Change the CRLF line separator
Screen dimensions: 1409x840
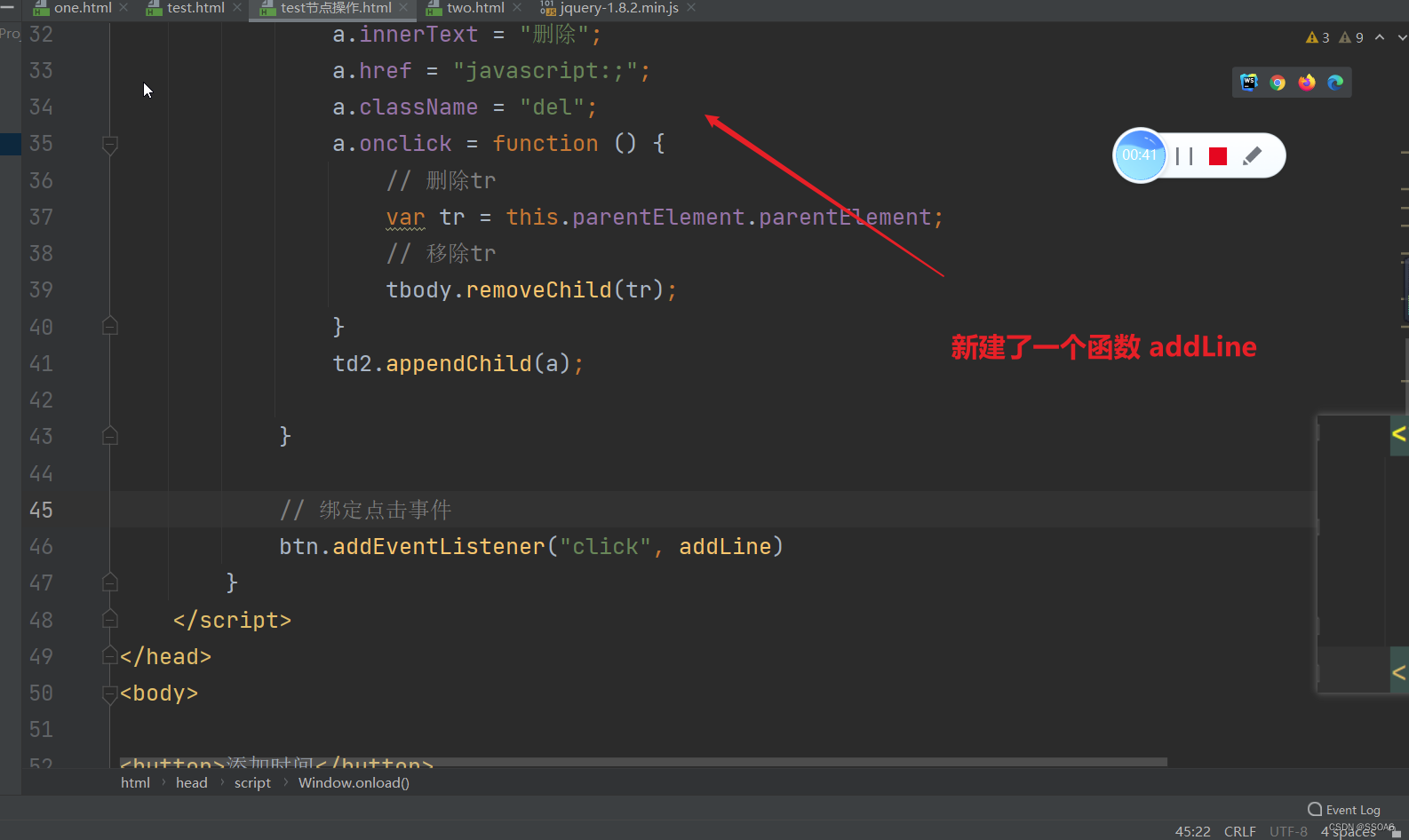point(1239,831)
